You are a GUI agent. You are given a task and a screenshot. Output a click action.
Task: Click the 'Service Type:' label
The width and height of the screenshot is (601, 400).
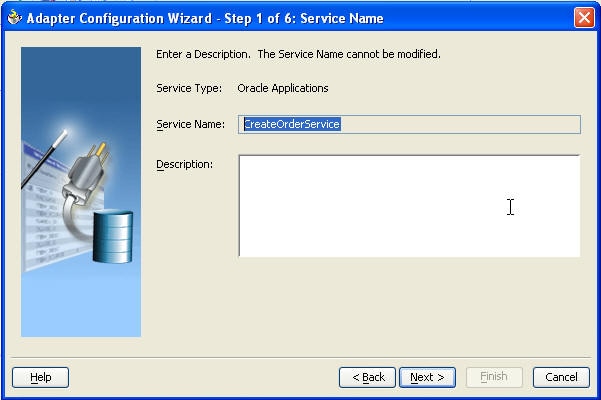click(189, 88)
